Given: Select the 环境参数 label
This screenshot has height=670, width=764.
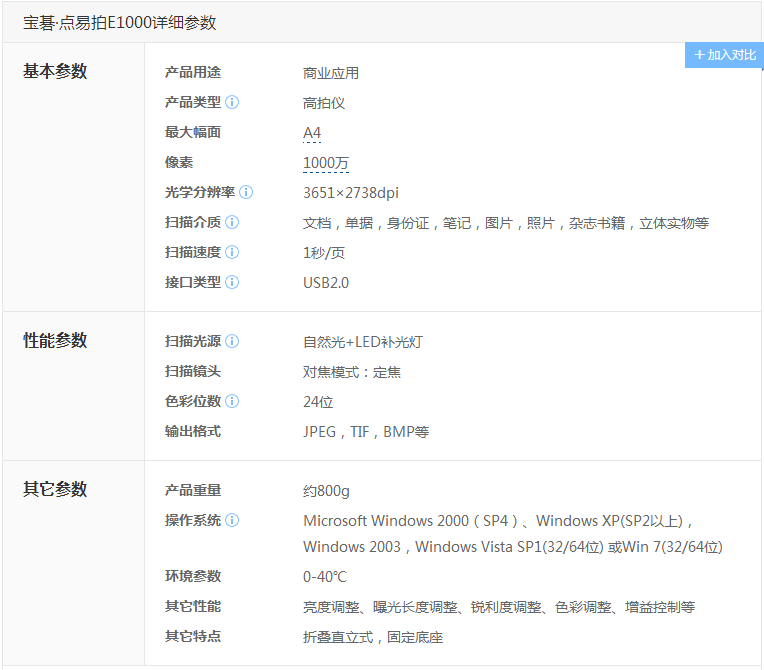Looking at the screenshot, I should (x=193, y=576).
